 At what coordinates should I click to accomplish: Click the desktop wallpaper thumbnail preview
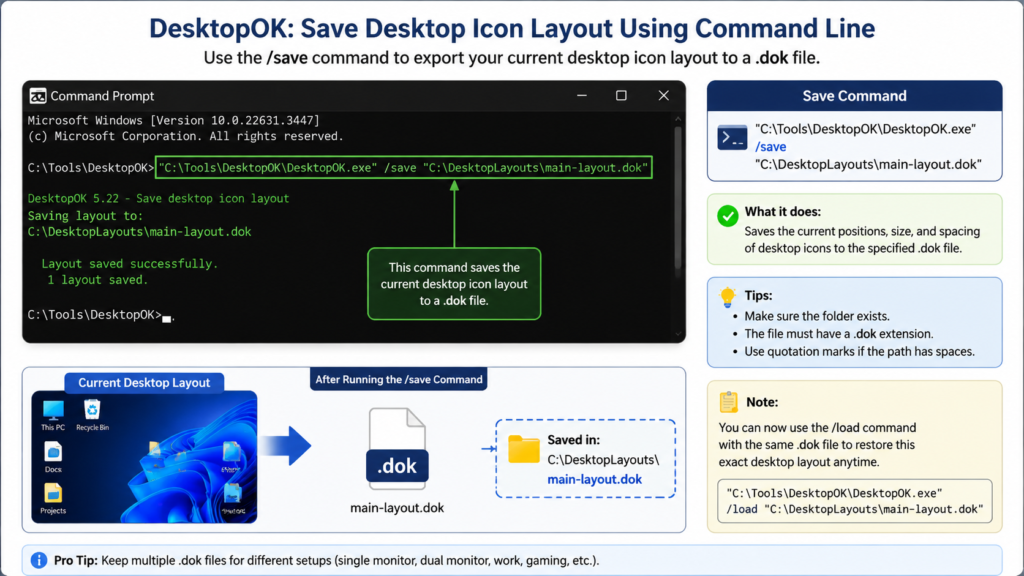[144, 457]
